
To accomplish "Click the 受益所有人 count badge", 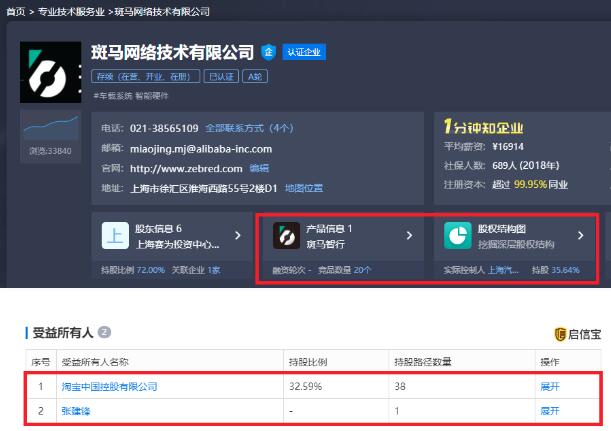I will coord(104,332).
